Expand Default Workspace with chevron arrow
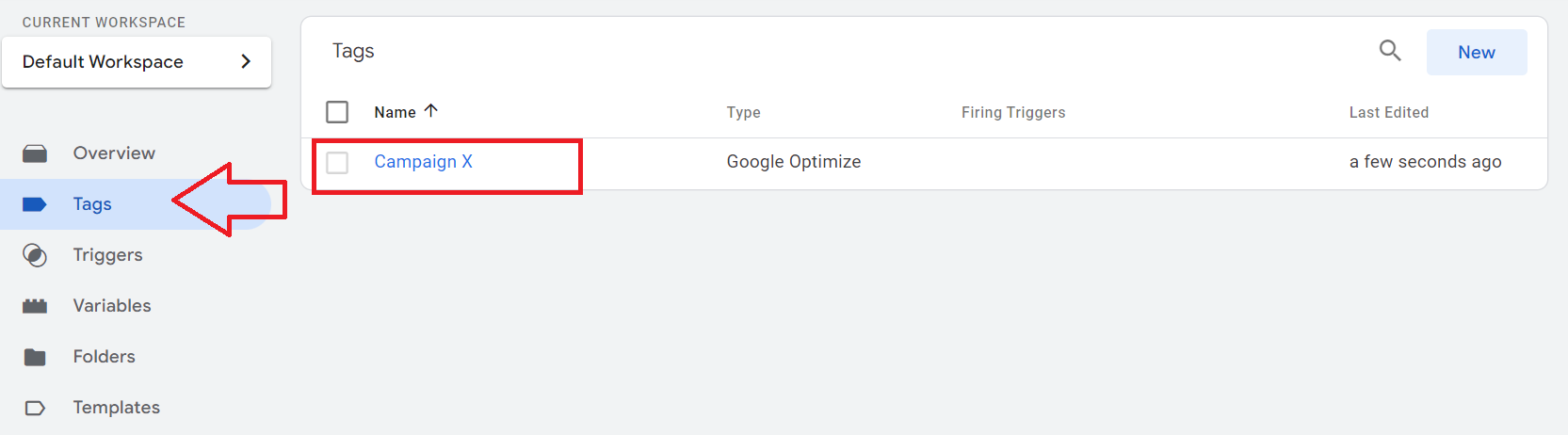The height and width of the screenshot is (435, 1568). pos(246,61)
